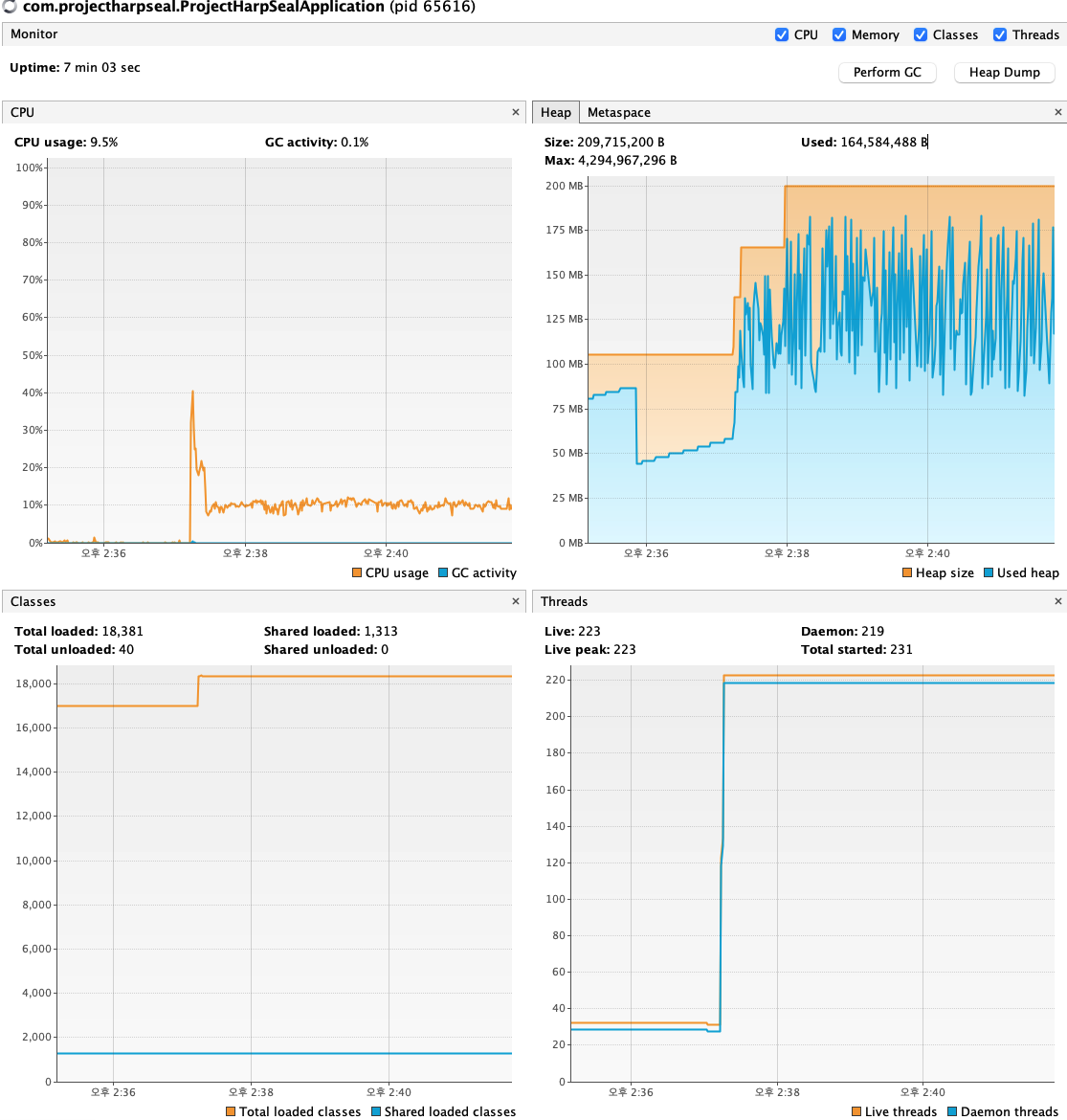Click the Perform GC button
1067x1120 pixels.
[x=887, y=72]
